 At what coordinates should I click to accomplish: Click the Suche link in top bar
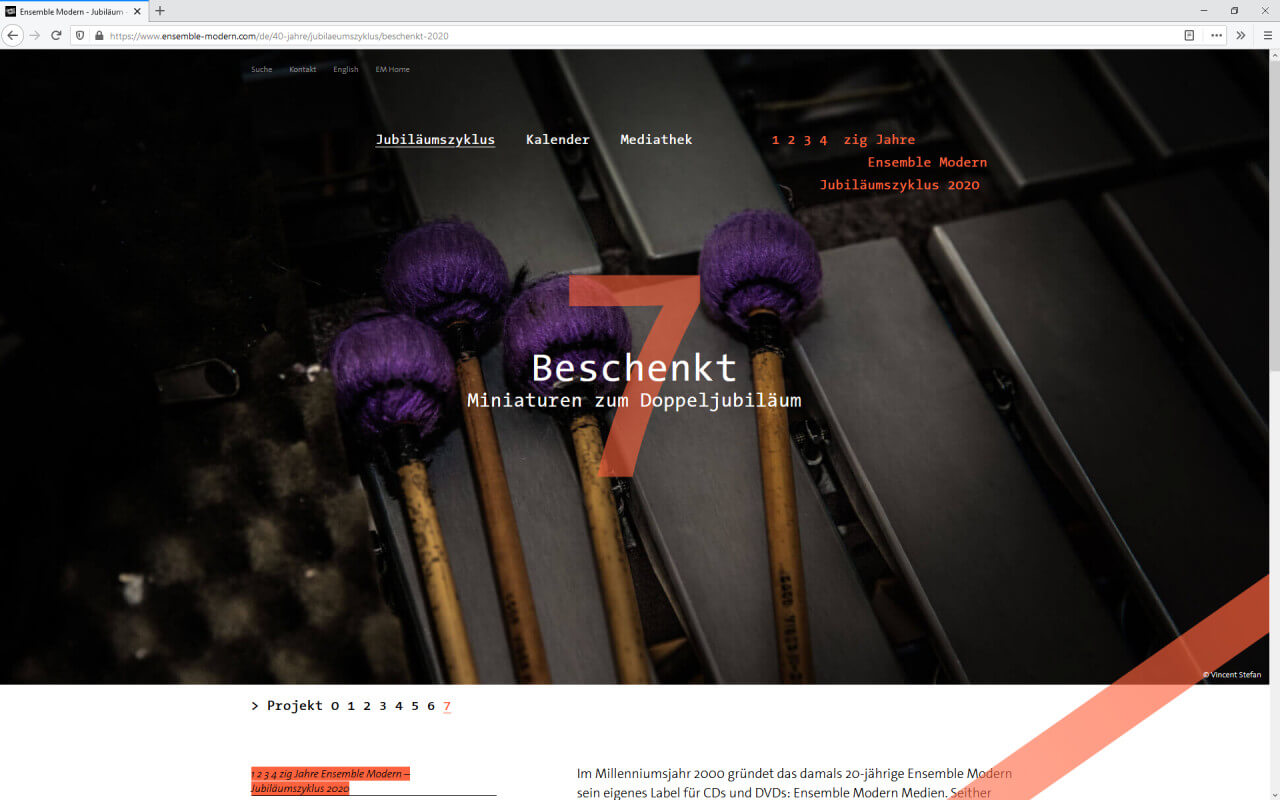point(261,70)
